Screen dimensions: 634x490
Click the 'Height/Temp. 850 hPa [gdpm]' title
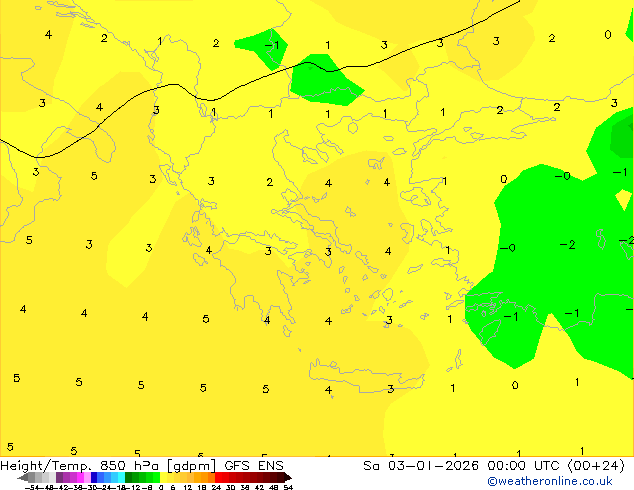(108, 466)
